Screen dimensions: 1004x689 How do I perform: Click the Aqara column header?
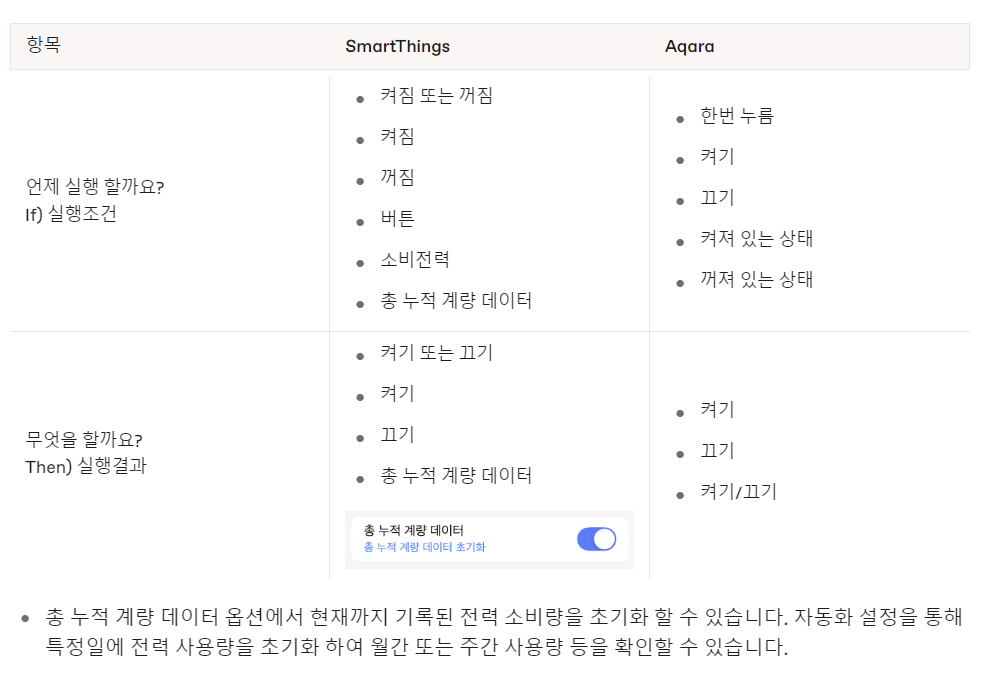coord(689,46)
